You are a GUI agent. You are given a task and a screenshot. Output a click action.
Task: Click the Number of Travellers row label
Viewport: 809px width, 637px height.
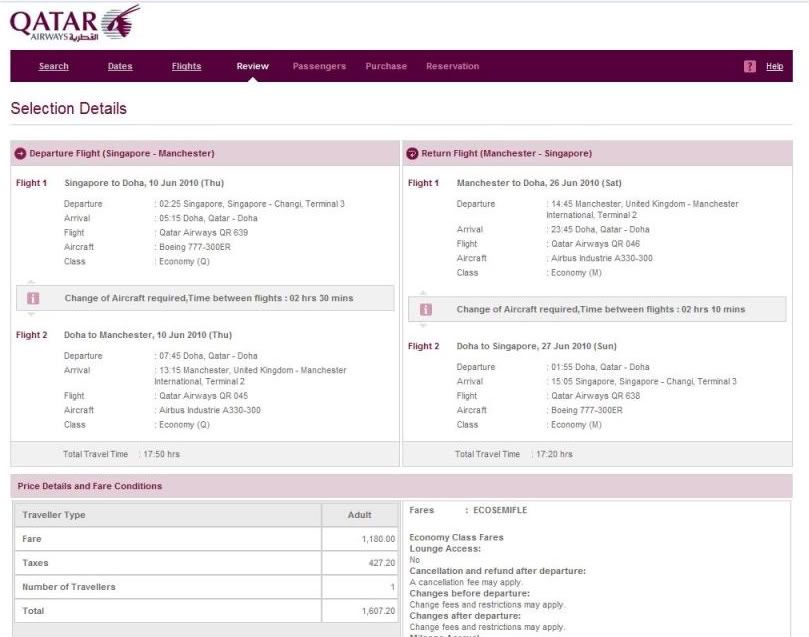(69, 587)
